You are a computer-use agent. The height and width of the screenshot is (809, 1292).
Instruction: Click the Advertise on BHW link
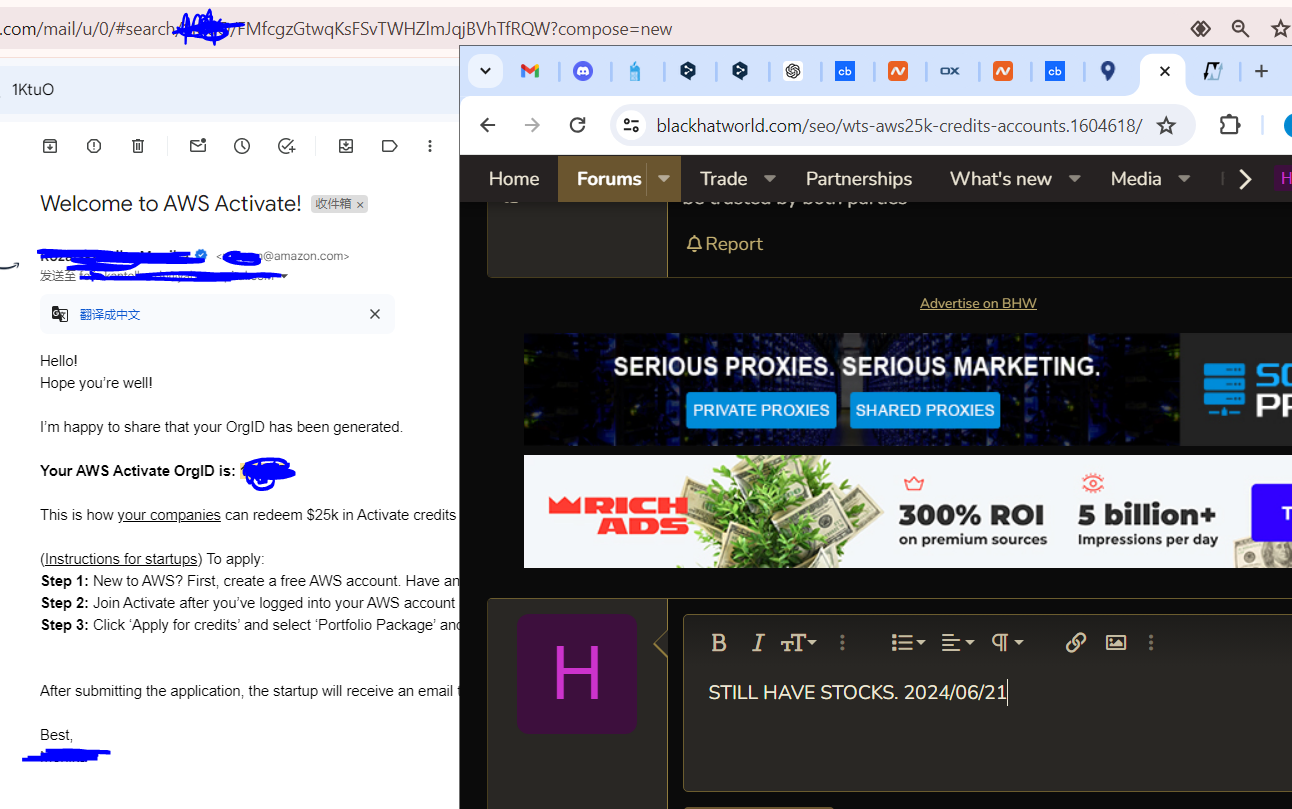pos(978,303)
